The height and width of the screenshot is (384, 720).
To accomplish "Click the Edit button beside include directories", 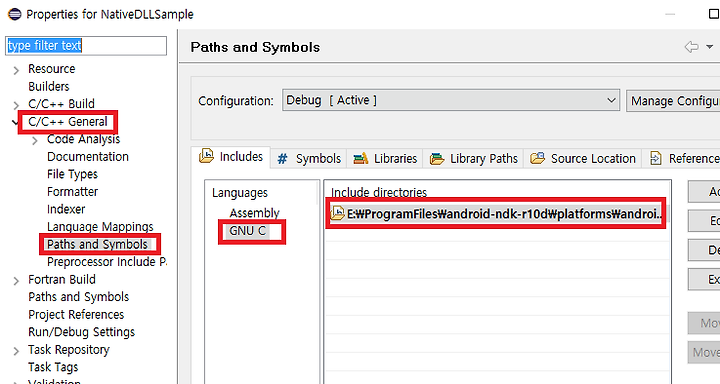I will point(704,221).
